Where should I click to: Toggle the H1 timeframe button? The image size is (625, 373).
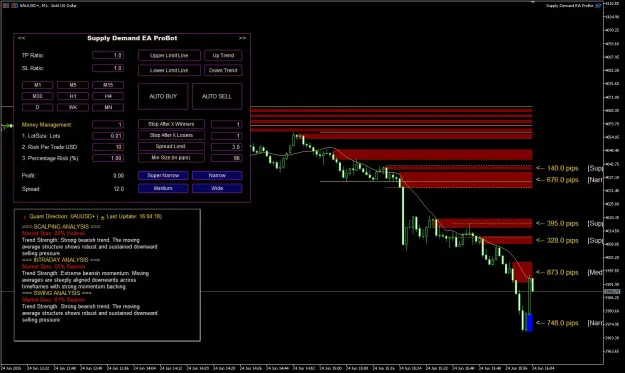(x=73, y=96)
